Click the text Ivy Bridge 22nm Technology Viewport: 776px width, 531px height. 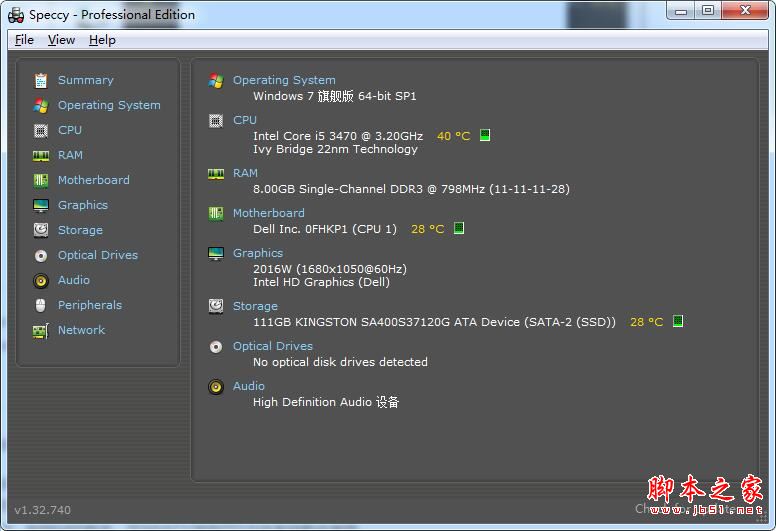tap(336, 149)
